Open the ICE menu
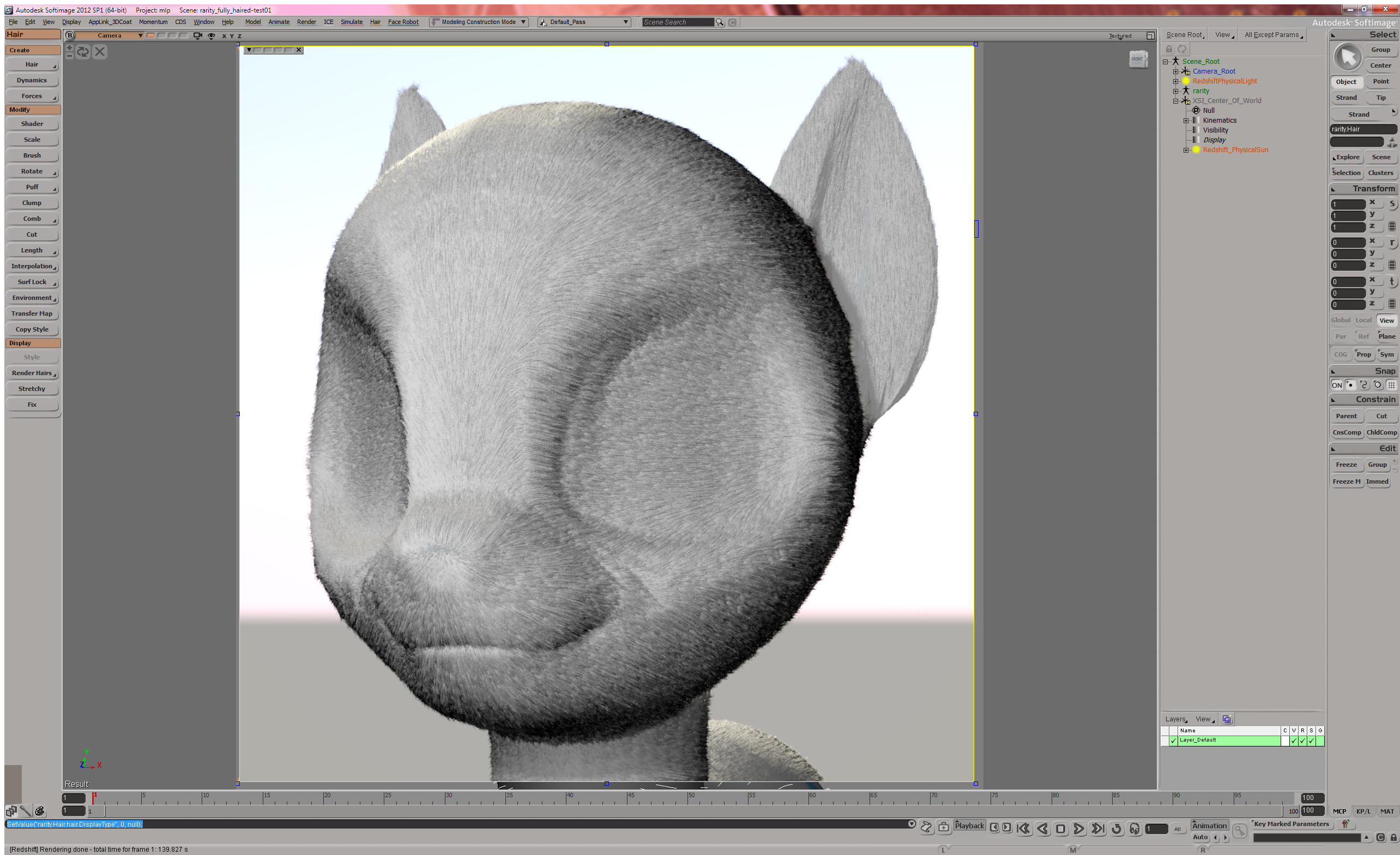Image resolution: width=1400 pixels, height=855 pixels. point(328,22)
